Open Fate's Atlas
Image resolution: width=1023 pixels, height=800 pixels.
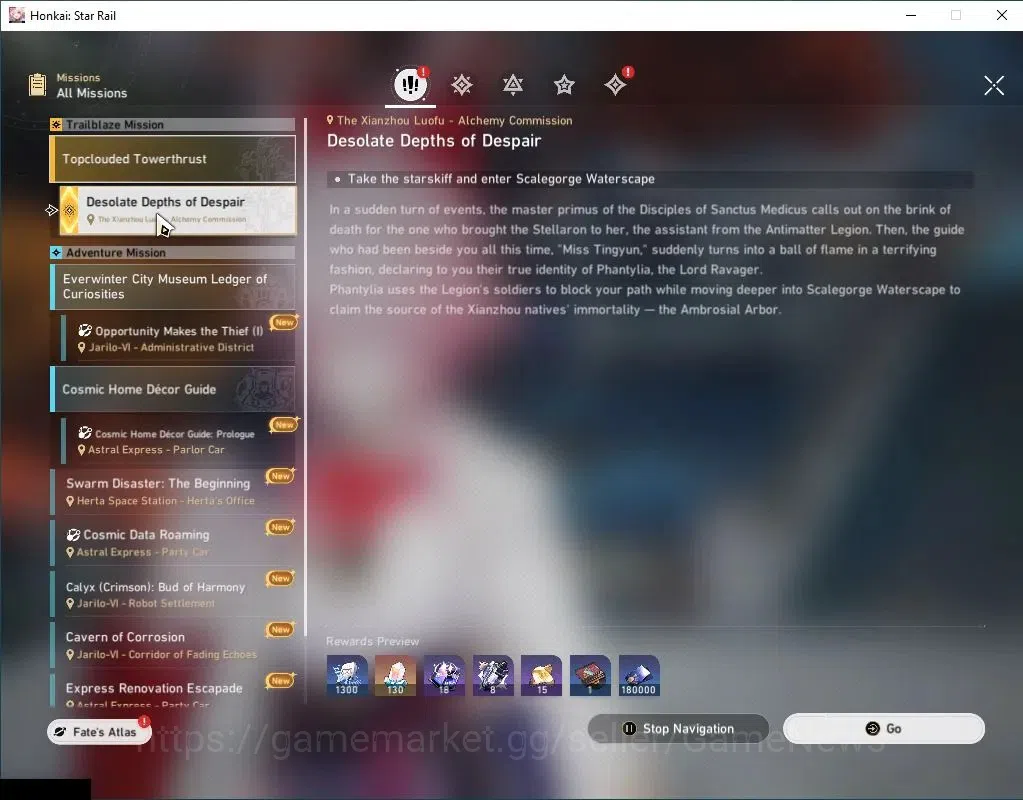coord(99,731)
